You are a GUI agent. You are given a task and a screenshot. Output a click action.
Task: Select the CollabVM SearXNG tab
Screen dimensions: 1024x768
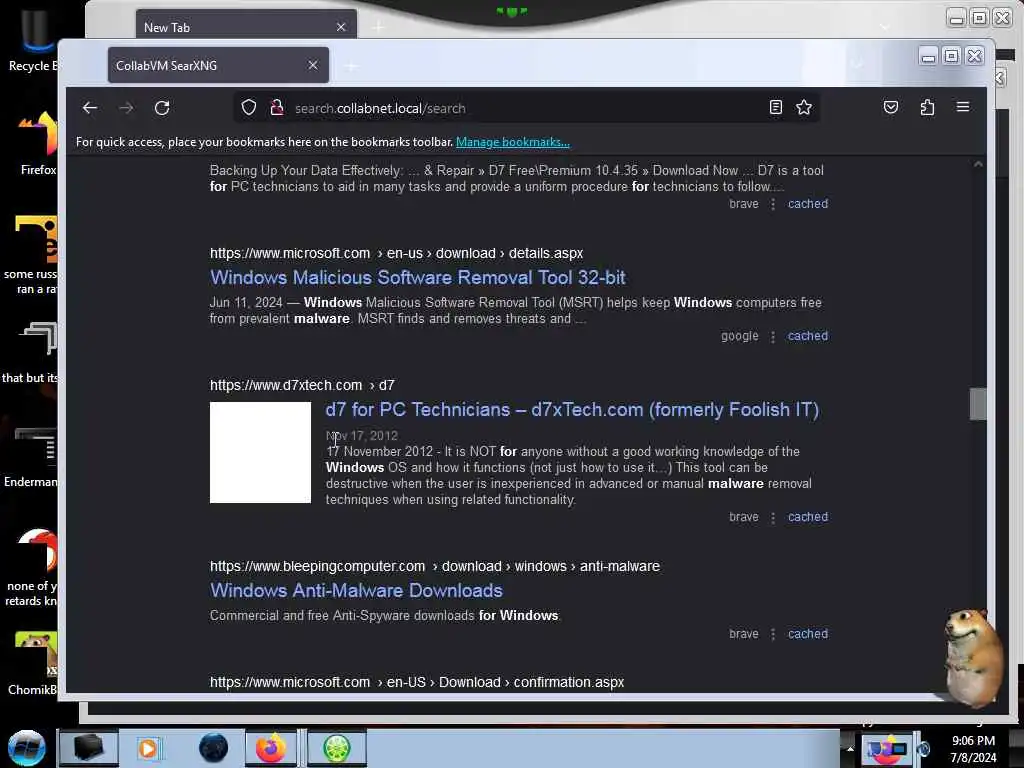[x=218, y=65]
